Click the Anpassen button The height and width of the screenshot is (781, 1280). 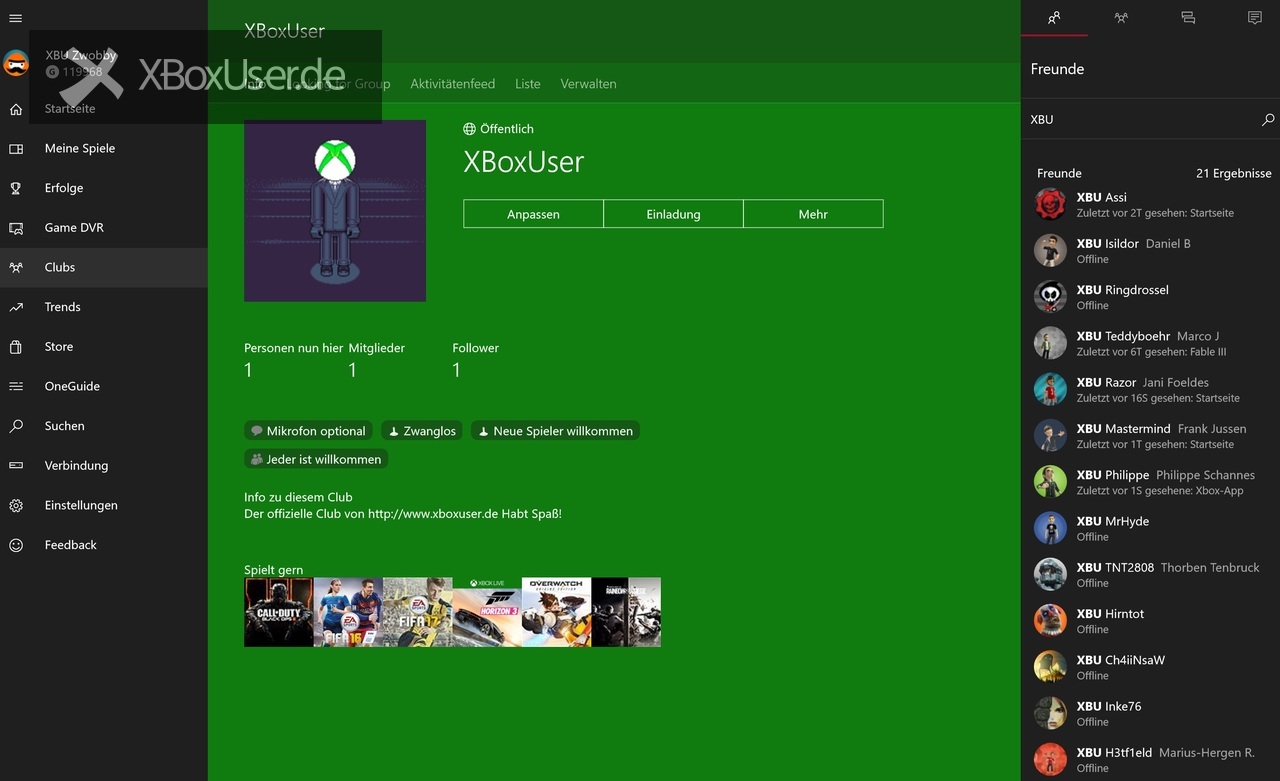click(x=533, y=214)
